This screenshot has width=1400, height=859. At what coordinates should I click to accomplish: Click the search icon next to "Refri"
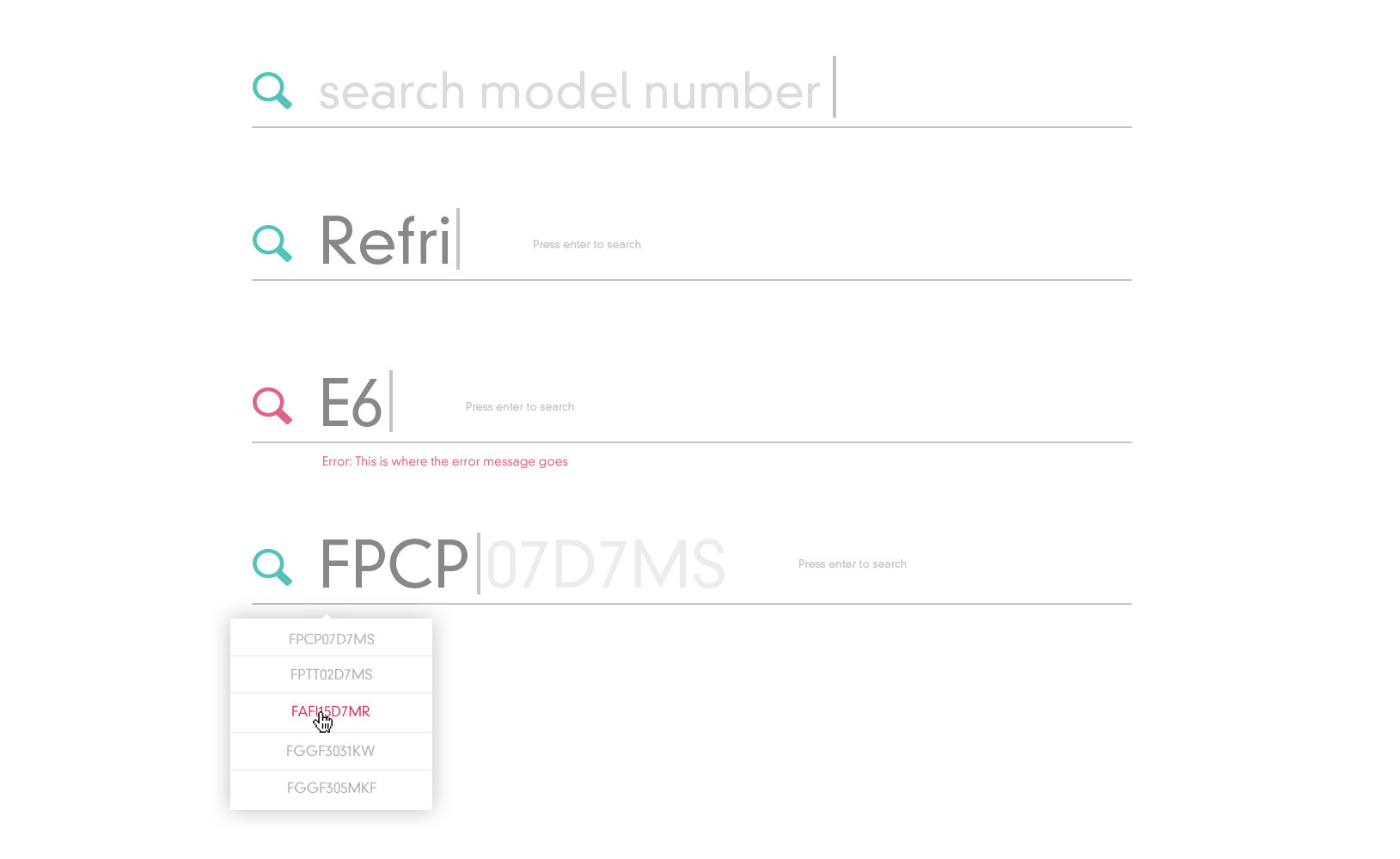[x=272, y=243]
